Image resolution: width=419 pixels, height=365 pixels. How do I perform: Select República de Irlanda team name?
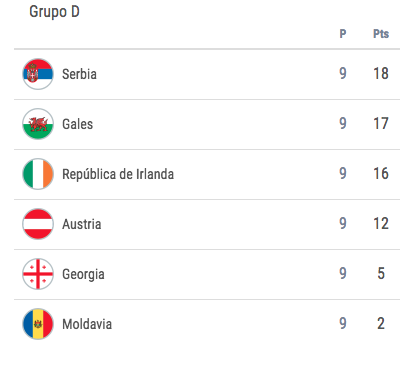tap(118, 174)
